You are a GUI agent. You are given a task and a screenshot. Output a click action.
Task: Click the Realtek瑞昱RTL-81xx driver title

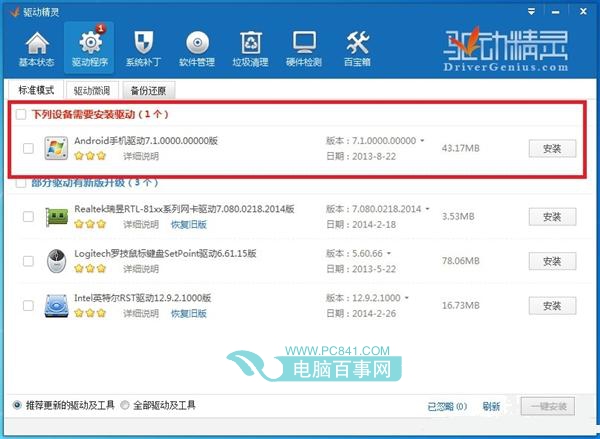point(184,209)
